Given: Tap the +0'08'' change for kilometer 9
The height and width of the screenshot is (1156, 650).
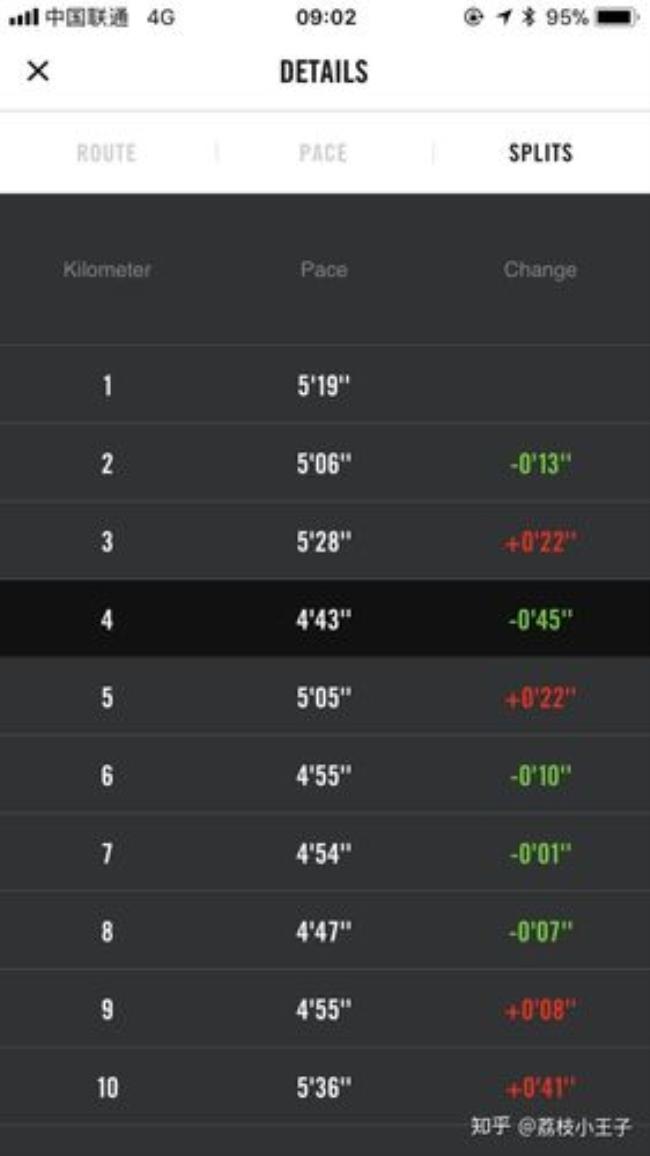Looking at the screenshot, I should [540, 1009].
